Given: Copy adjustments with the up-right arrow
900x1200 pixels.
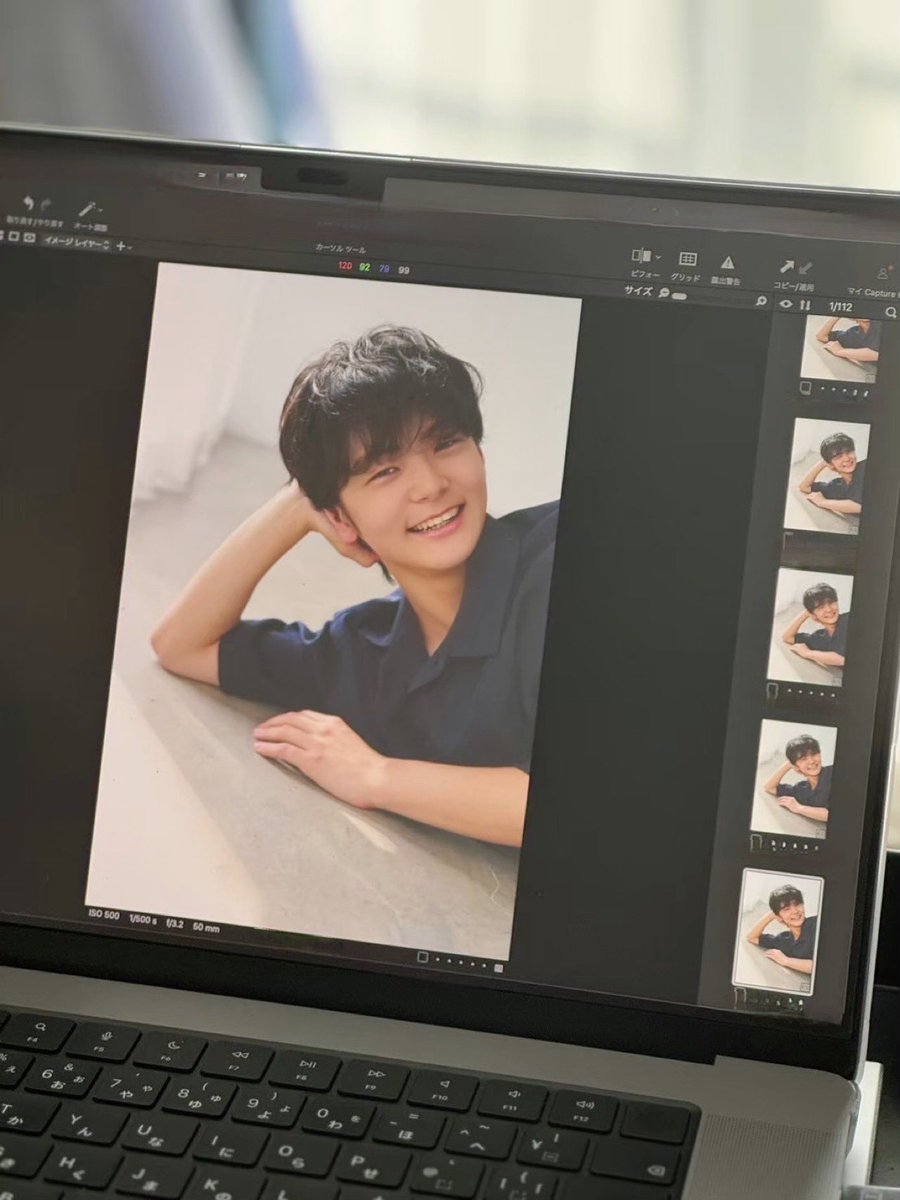Looking at the screenshot, I should coord(788,267).
